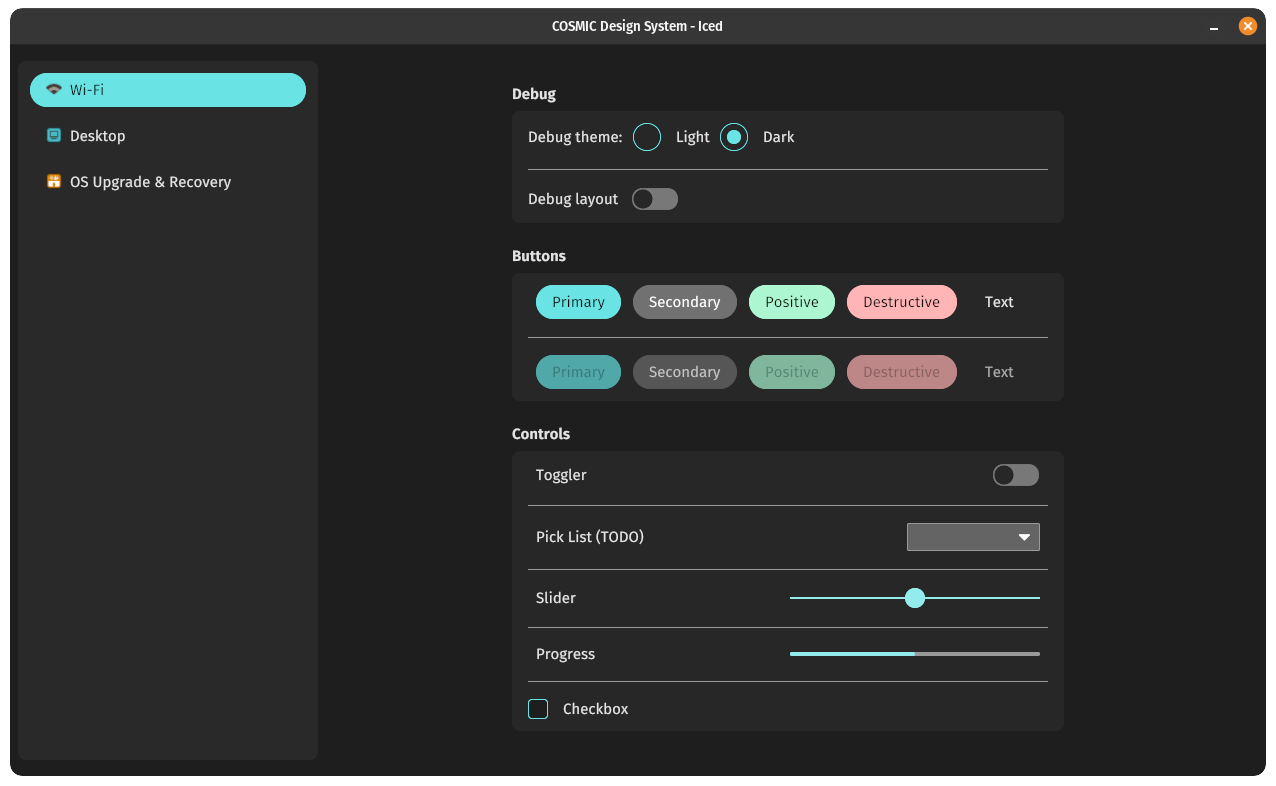1276x786 pixels.
Task: Select the Light debug theme radio
Action: click(647, 137)
